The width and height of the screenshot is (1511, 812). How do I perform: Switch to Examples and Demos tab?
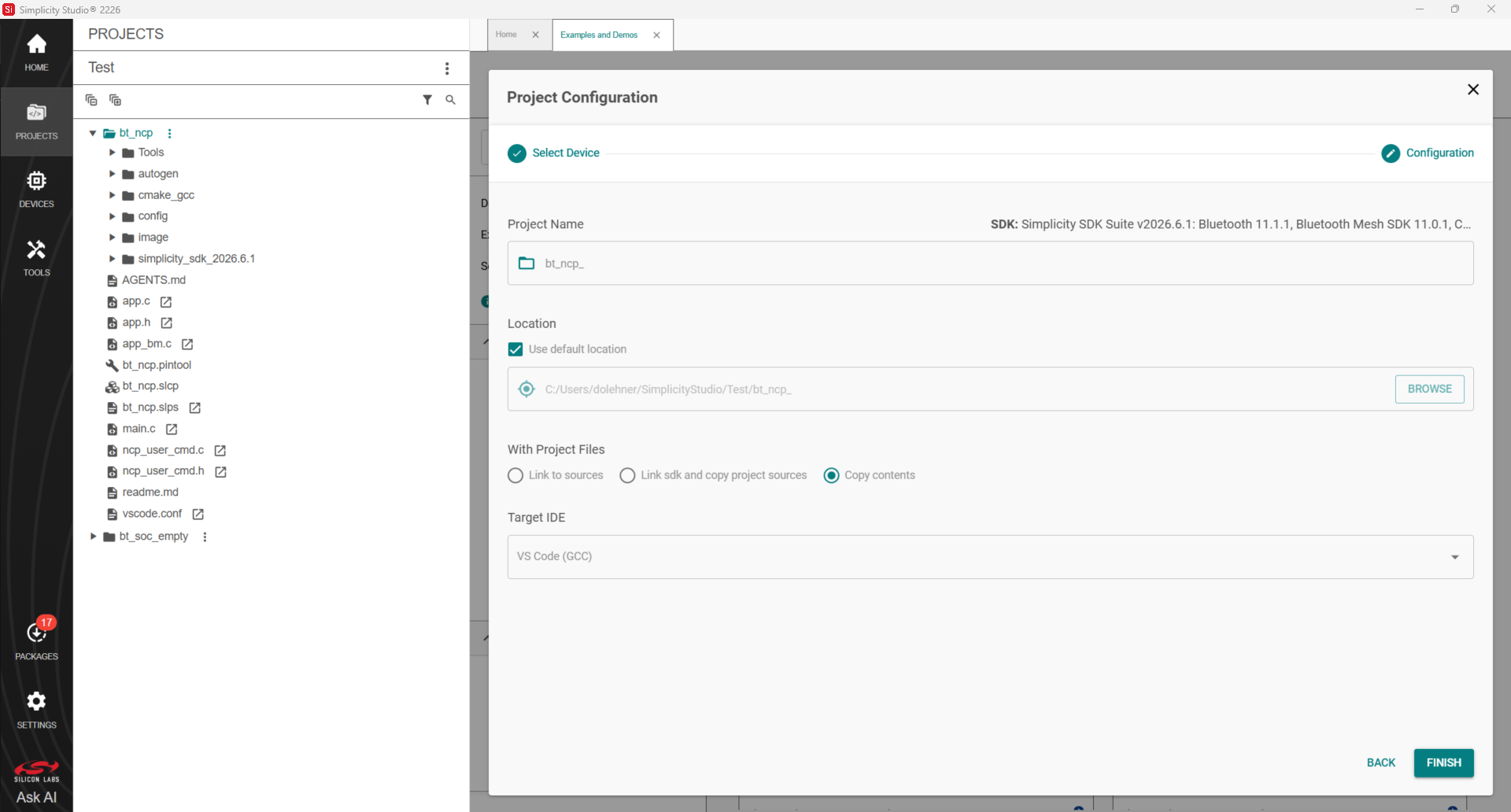(x=599, y=35)
